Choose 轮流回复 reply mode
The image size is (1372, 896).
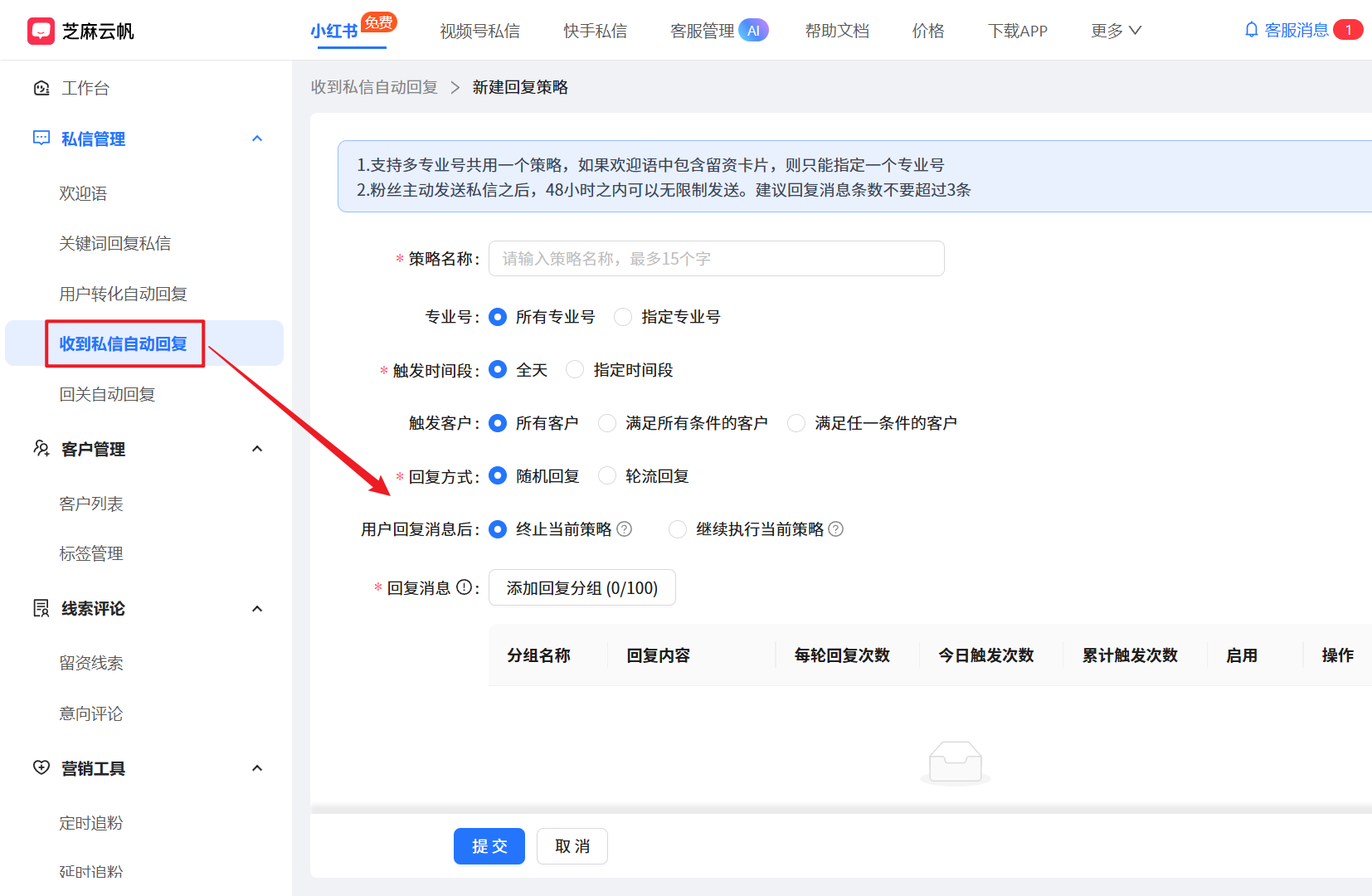607,476
